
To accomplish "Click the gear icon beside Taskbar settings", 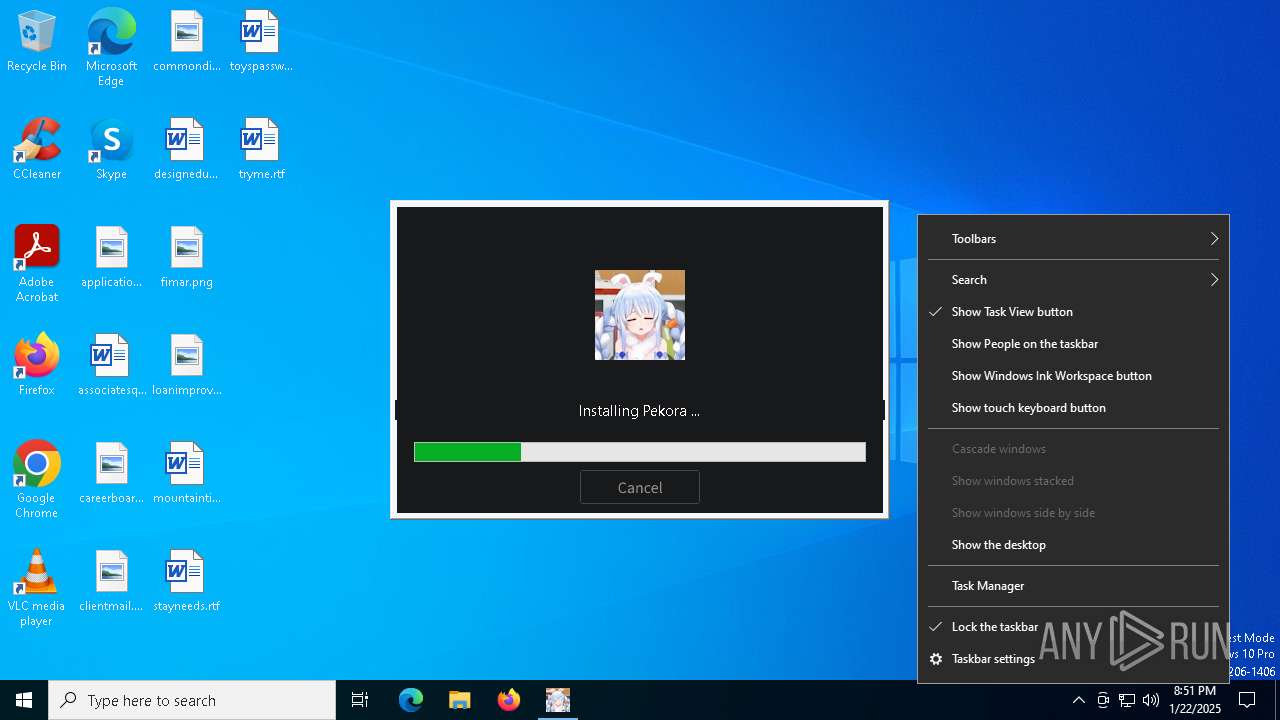I will click(936, 659).
